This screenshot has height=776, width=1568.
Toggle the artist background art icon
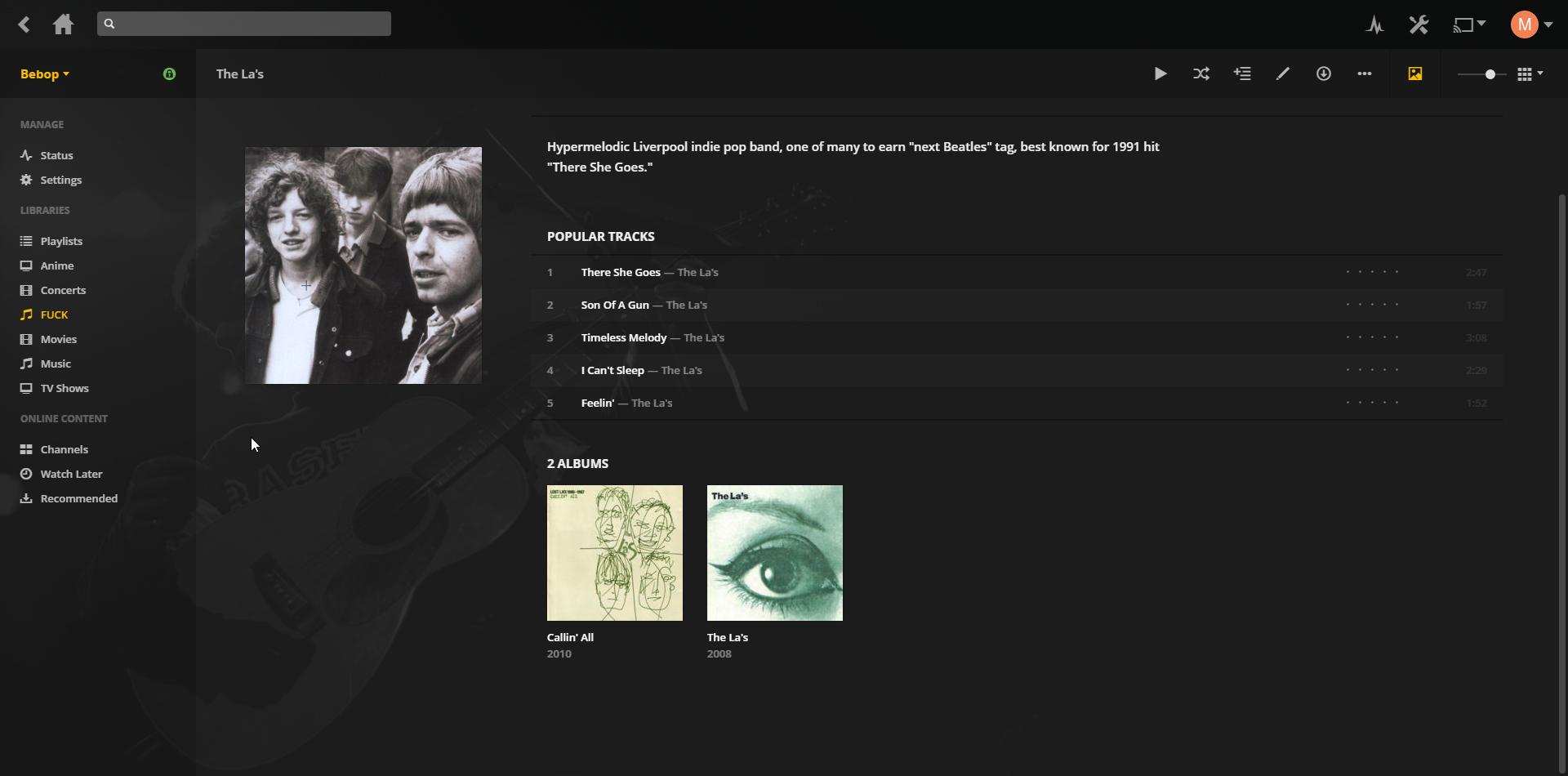point(1415,74)
